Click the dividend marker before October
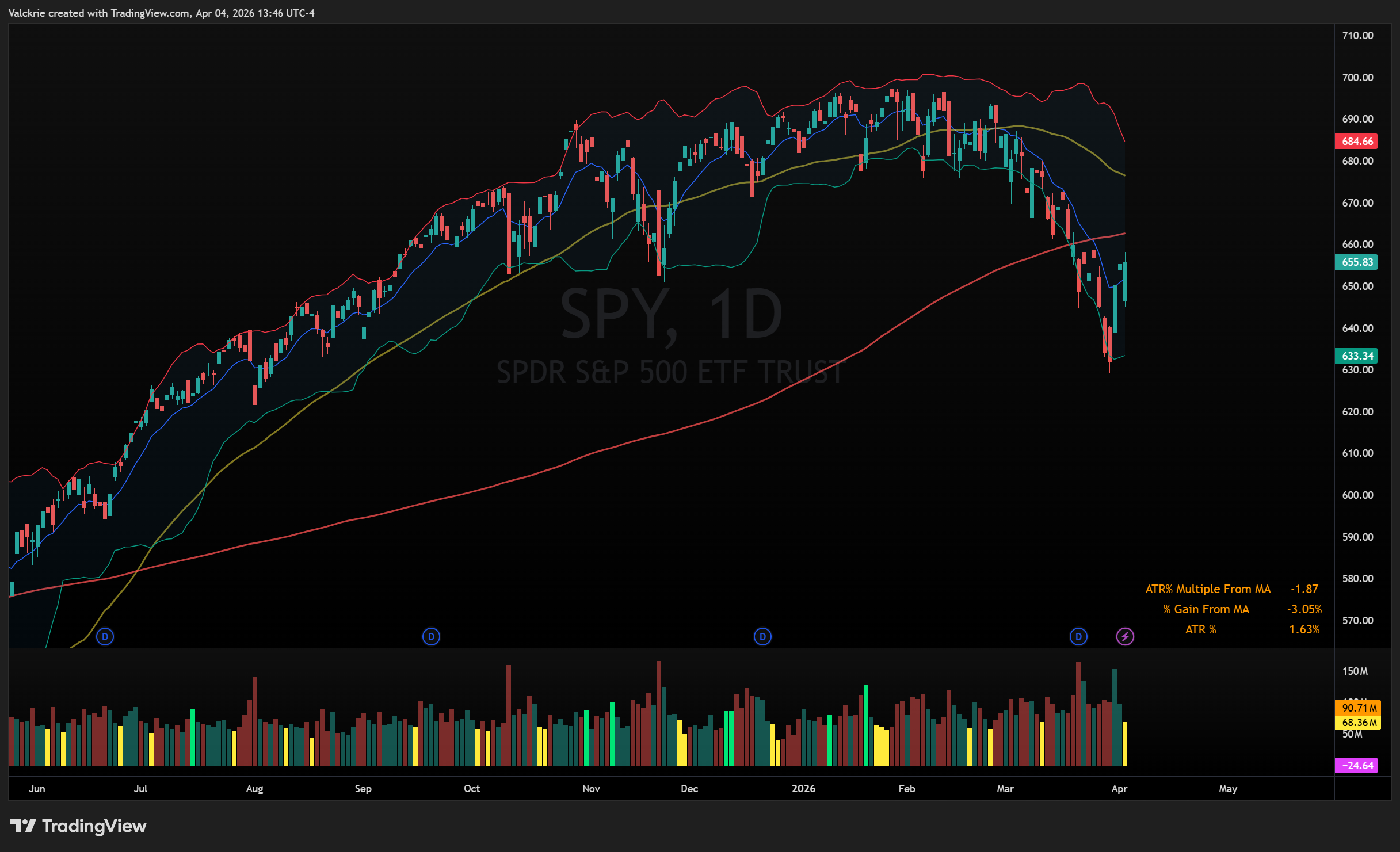The height and width of the screenshot is (852, 1400). coord(431,637)
